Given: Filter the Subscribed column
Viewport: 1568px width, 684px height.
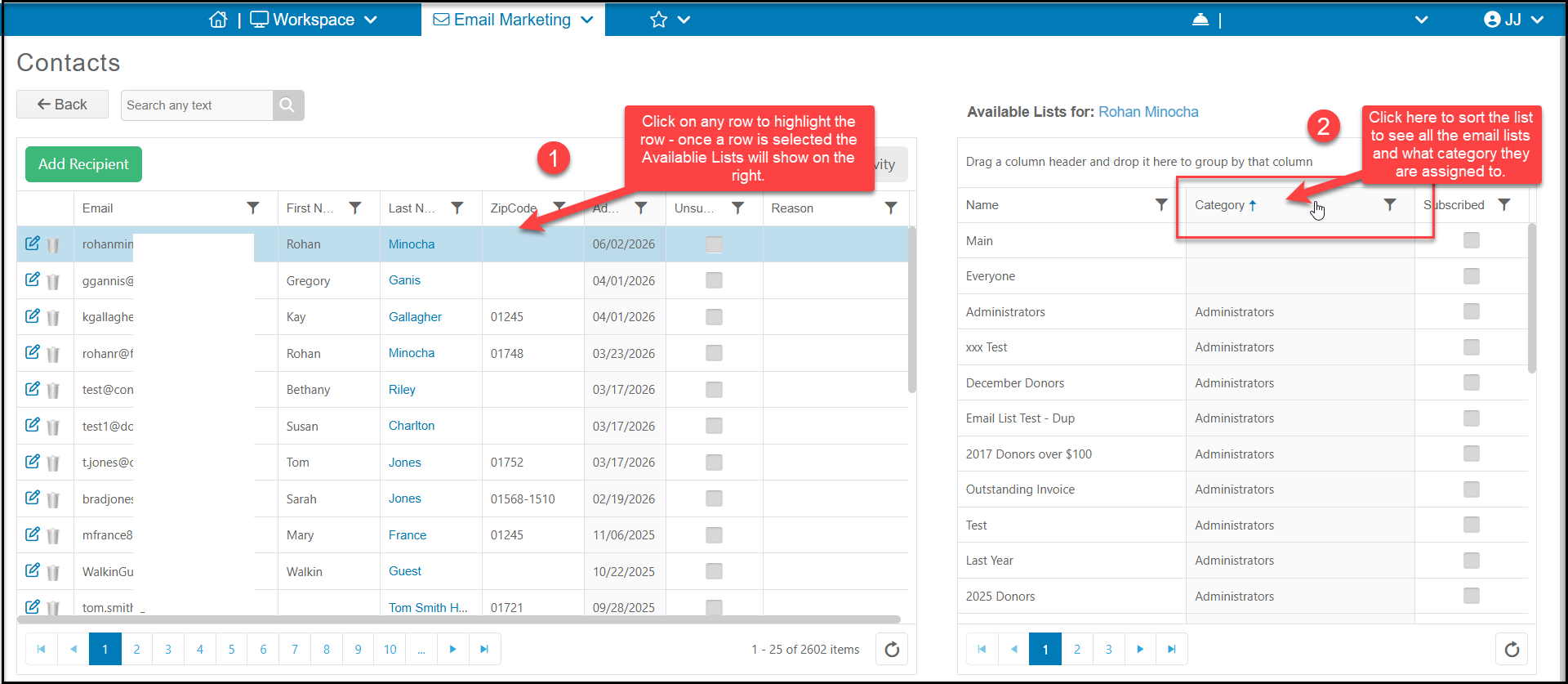Looking at the screenshot, I should (1504, 205).
